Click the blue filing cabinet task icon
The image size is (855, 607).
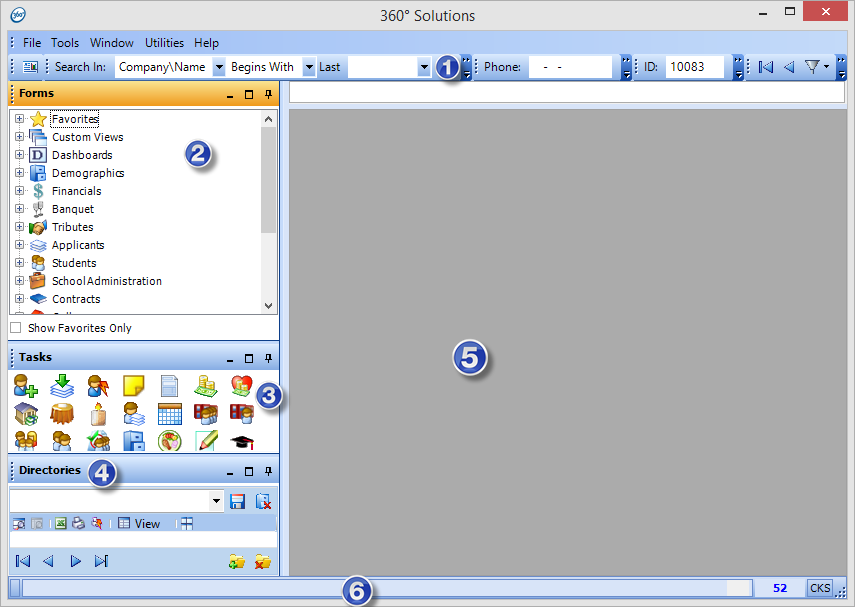click(134, 441)
